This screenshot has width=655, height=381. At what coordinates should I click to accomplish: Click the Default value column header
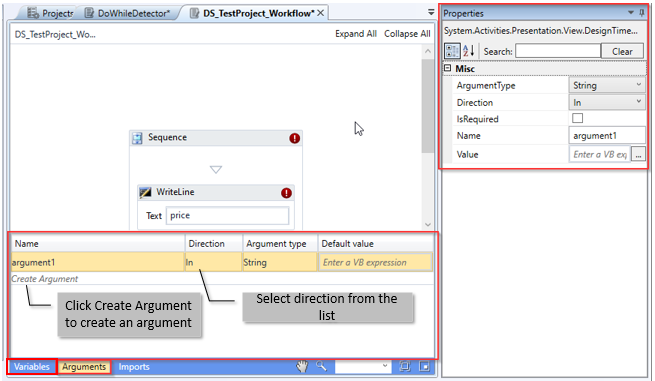[x=376, y=244]
